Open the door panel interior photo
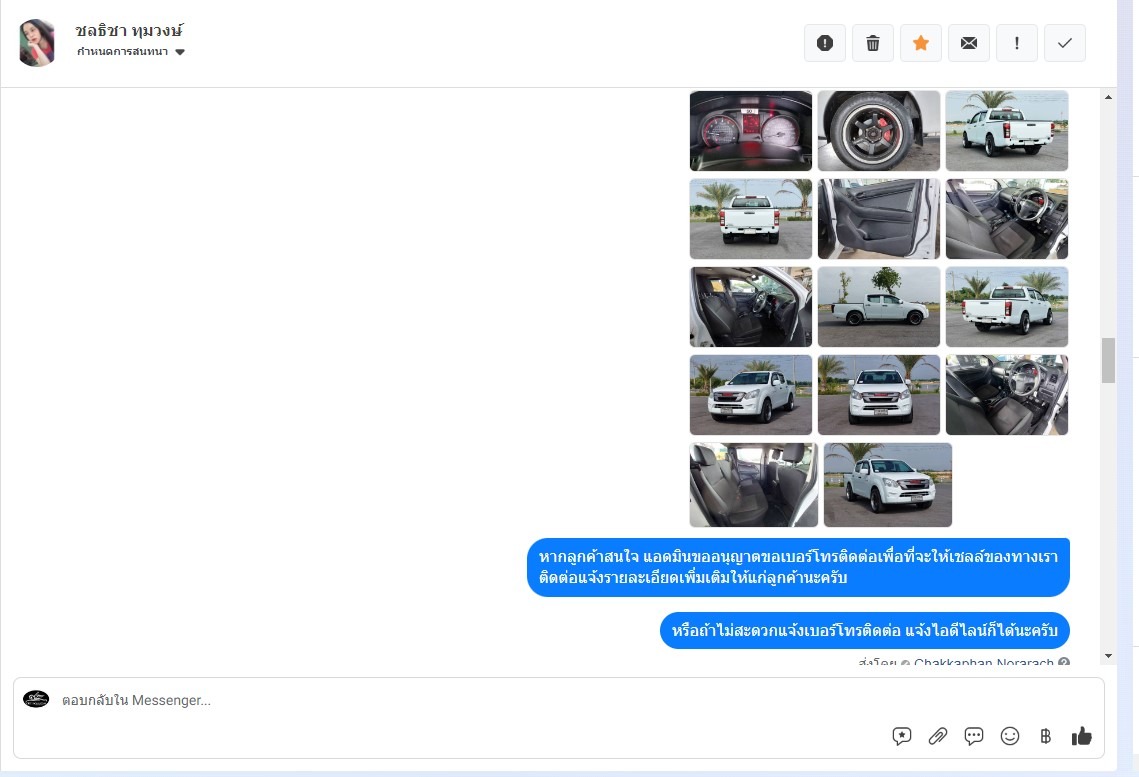The width and height of the screenshot is (1139, 777). 878,219
